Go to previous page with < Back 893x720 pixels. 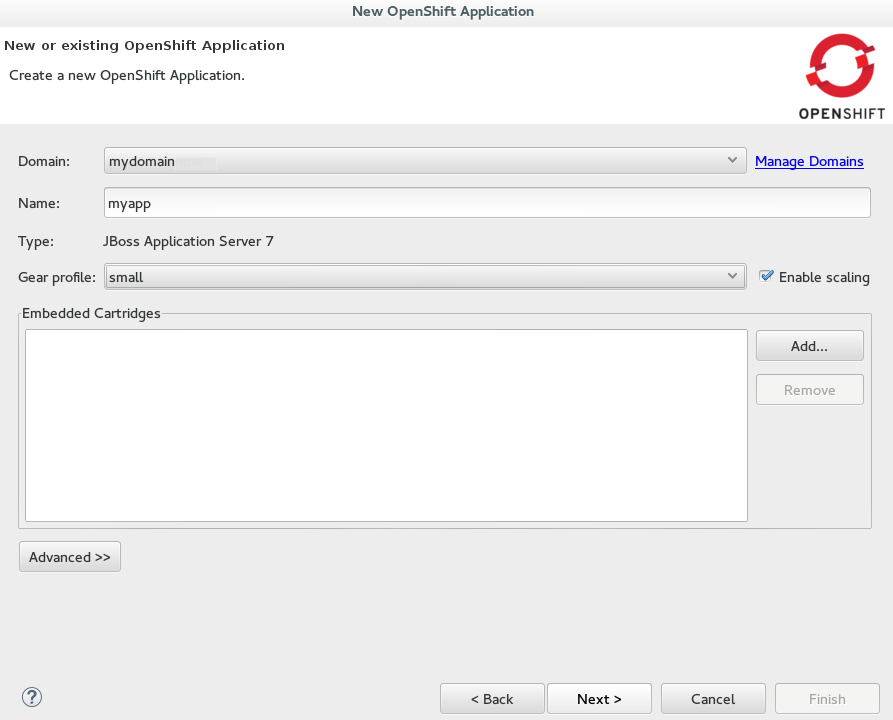coord(492,699)
